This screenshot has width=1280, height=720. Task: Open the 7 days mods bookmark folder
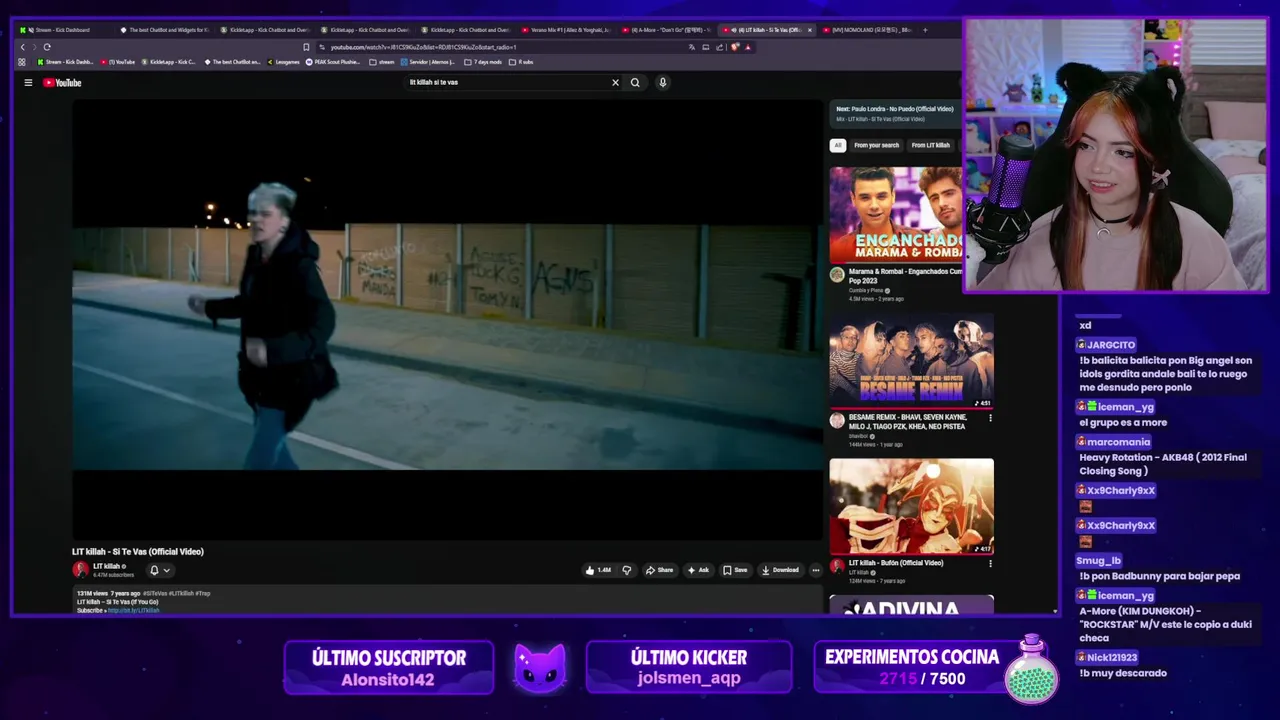click(x=483, y=62)
